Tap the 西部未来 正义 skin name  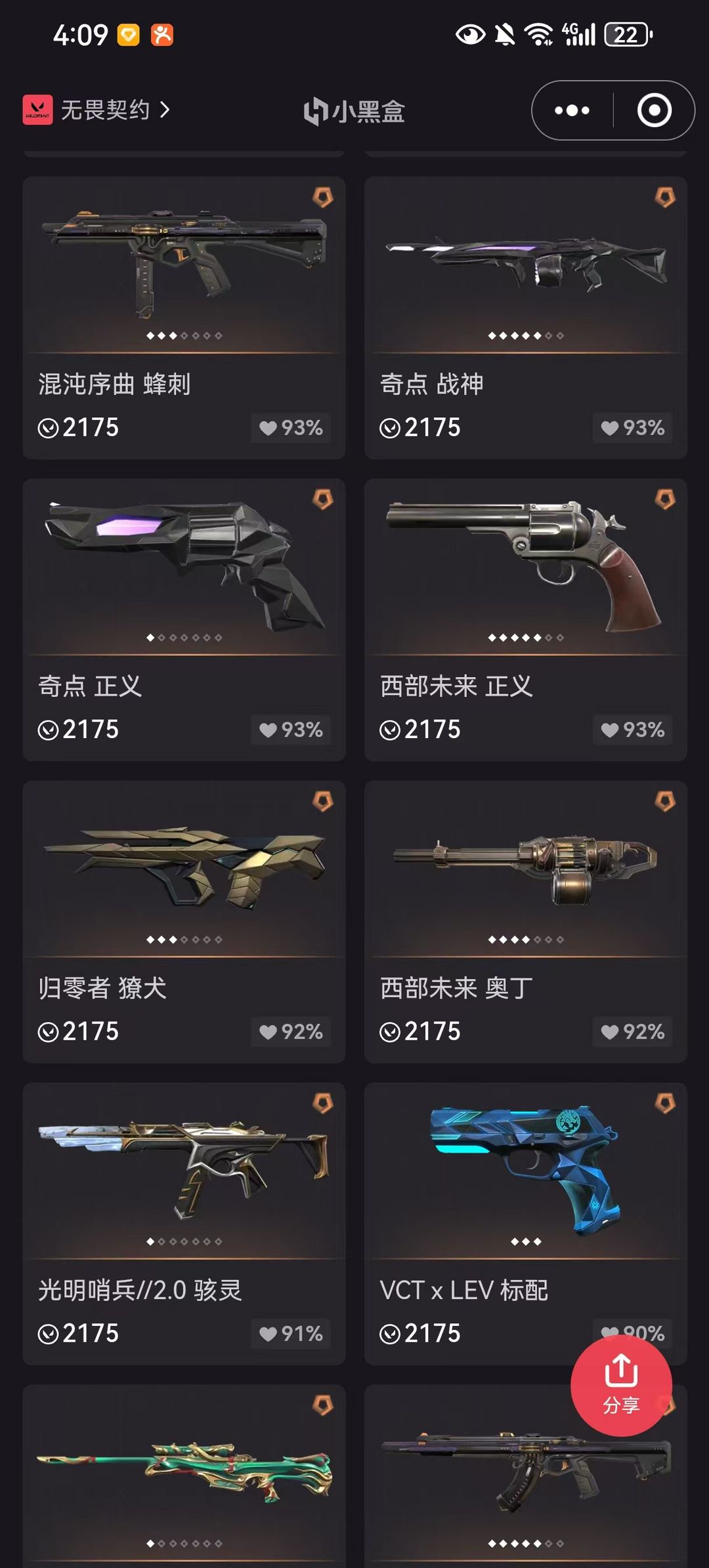coord(456,686)
